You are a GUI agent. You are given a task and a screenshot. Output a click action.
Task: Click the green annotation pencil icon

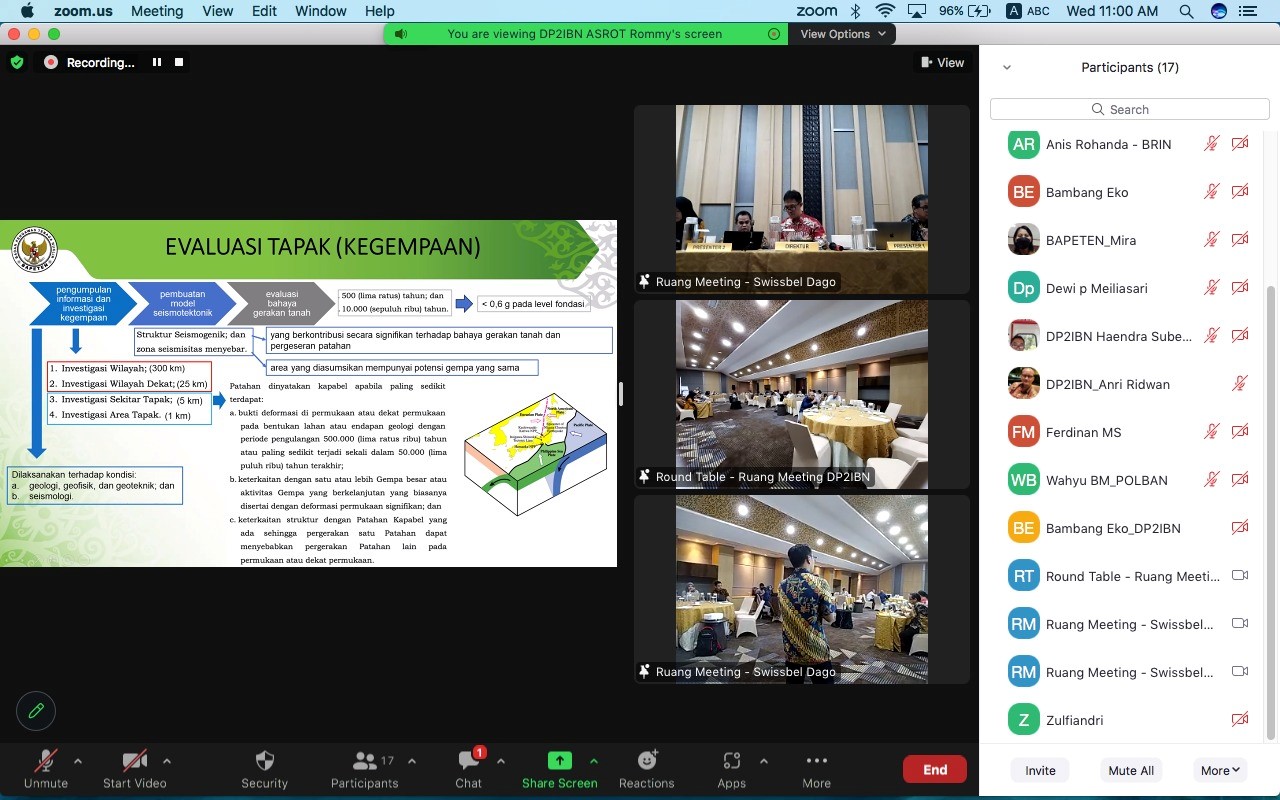(x=36, y=711)
